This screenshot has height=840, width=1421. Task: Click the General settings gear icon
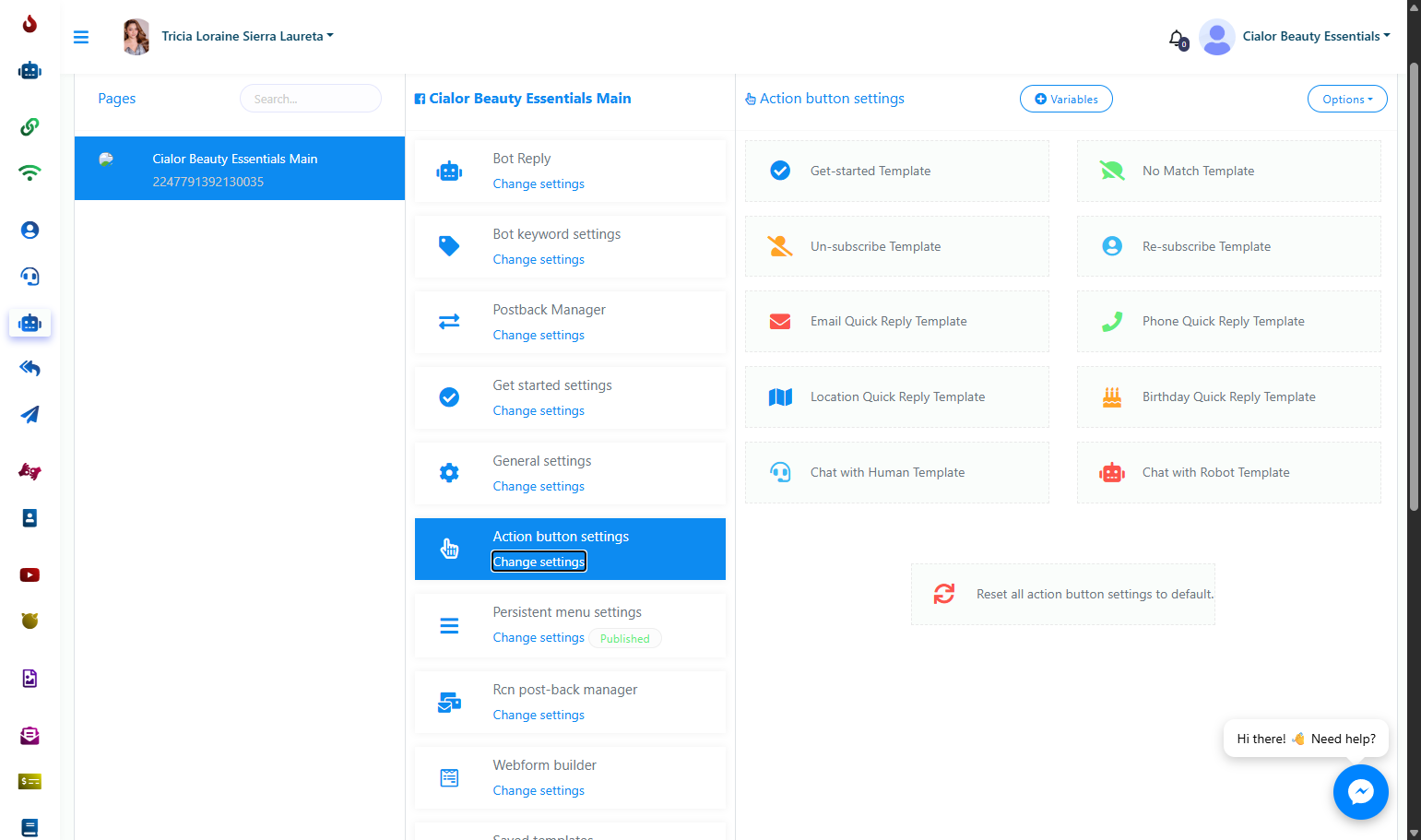pos(449,473)
